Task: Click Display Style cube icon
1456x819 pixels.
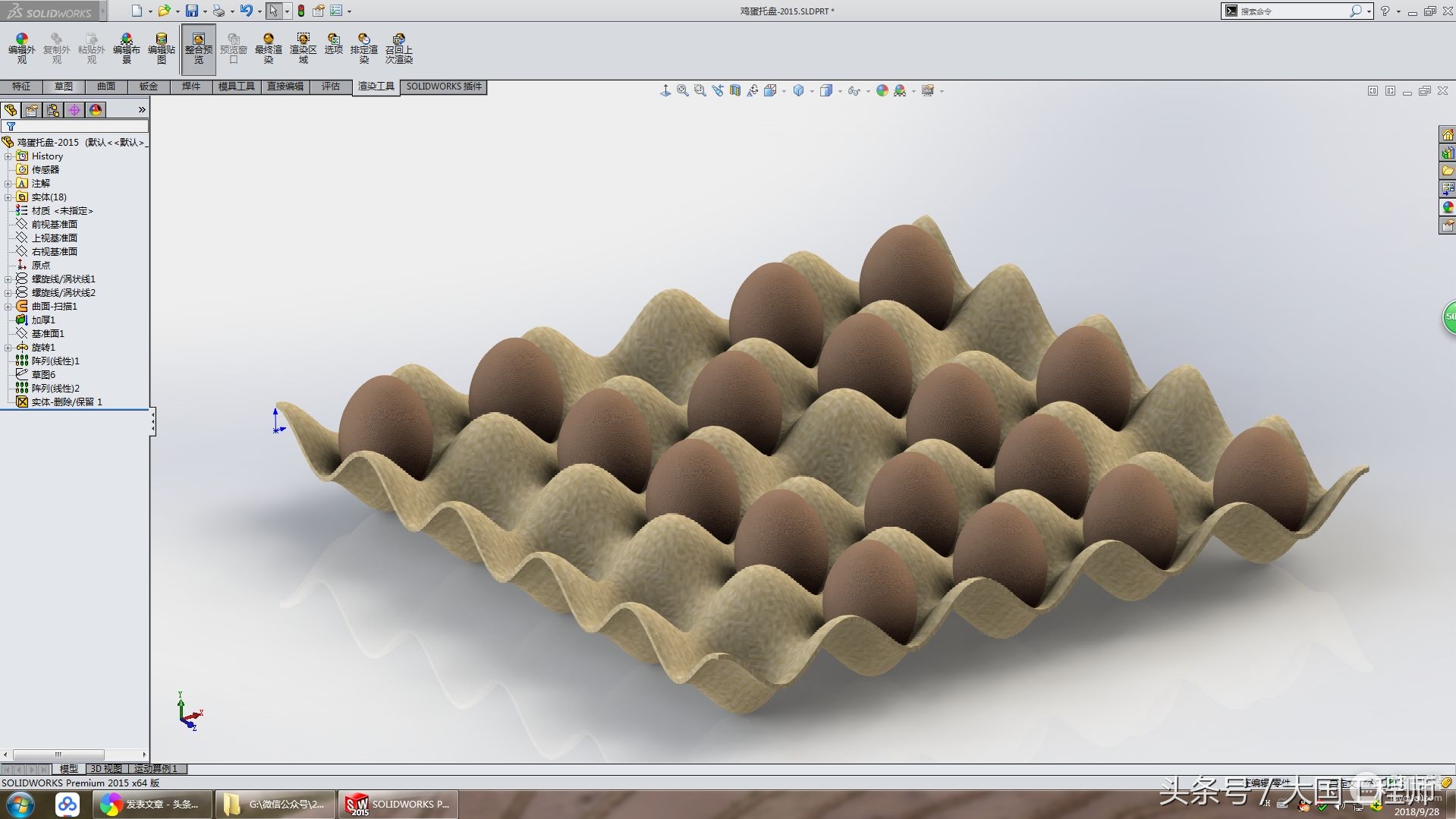Action: (826, 90)
